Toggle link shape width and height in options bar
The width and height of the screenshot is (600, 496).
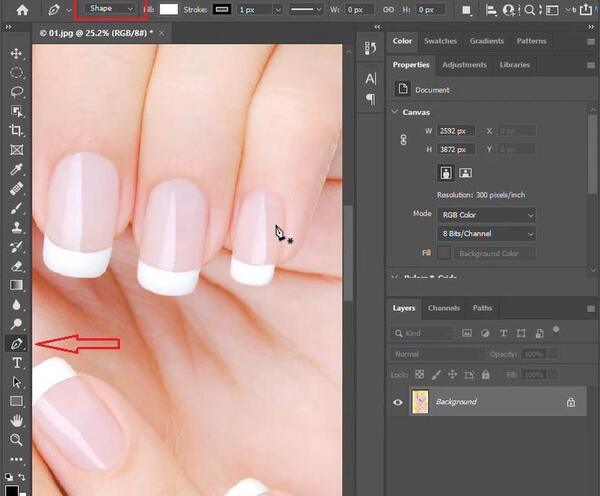pyautogui.click(x=388, y=10)
